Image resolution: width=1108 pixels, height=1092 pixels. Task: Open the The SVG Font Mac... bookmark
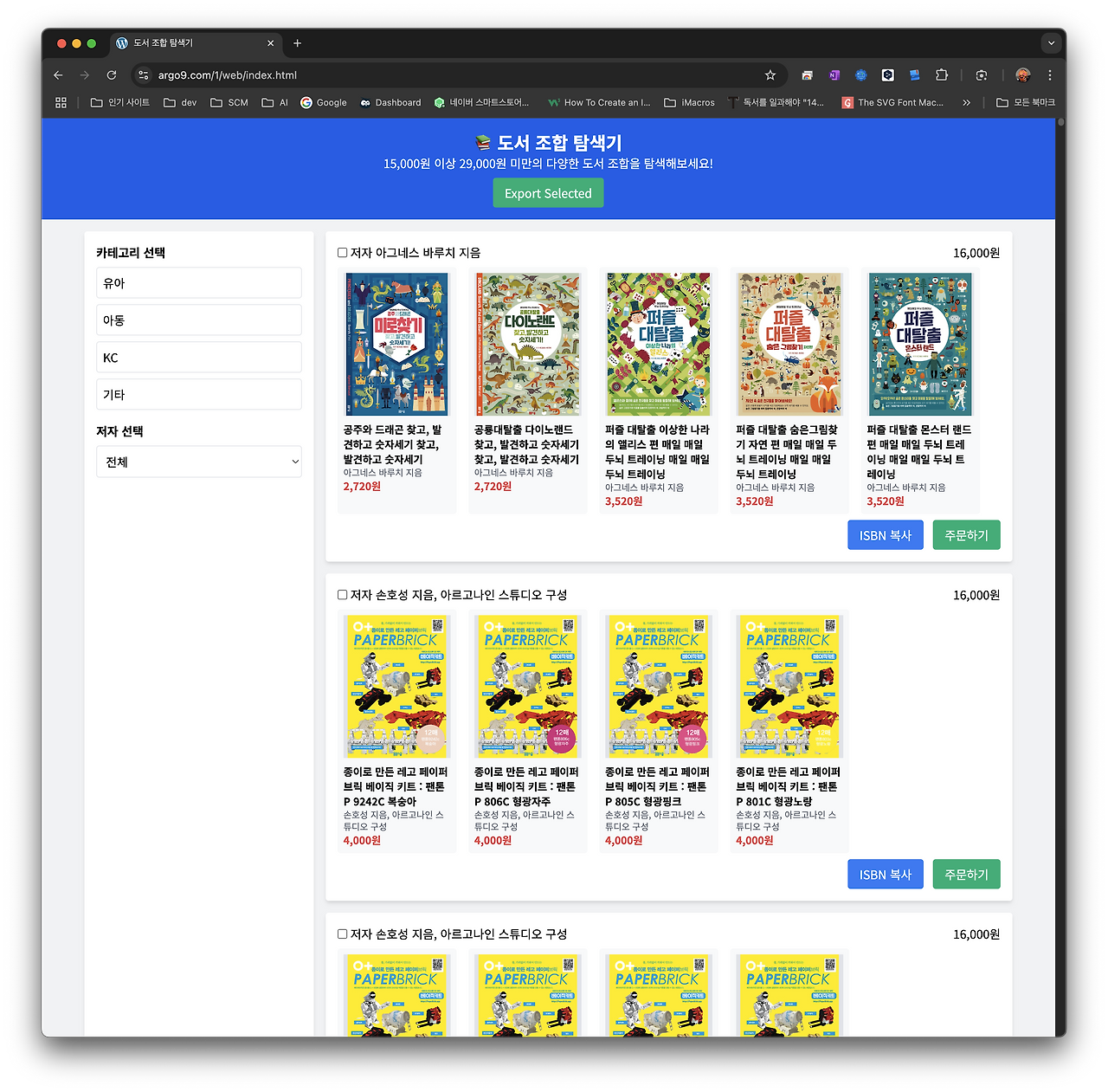click(x=893, y=102)
